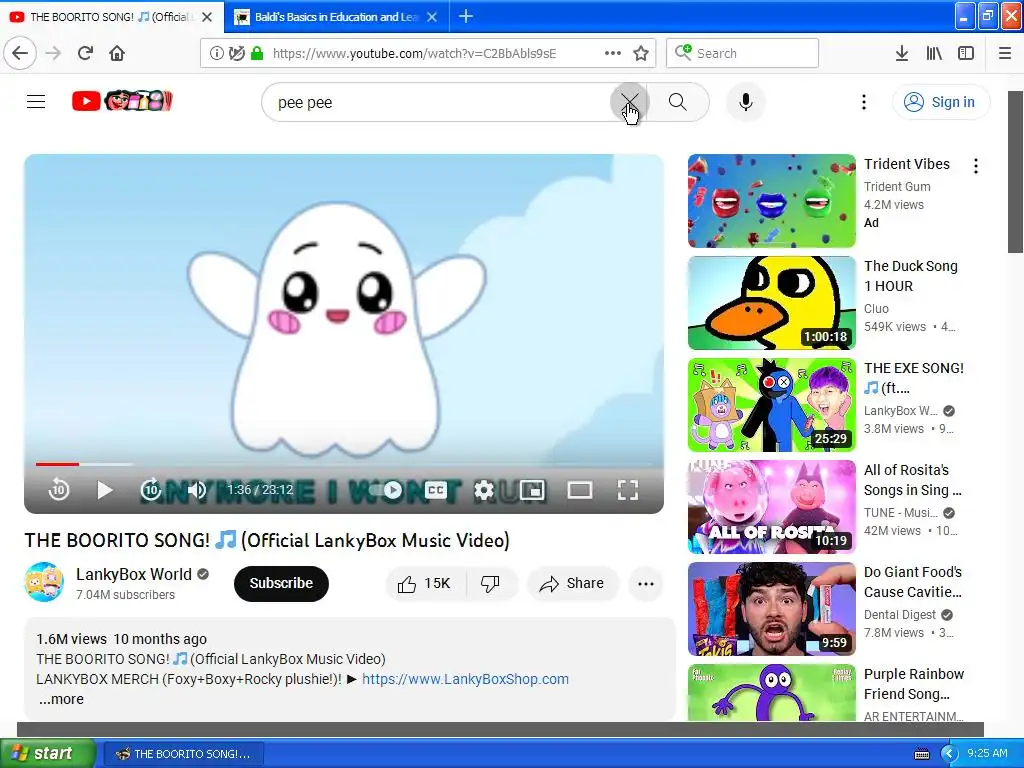1024x768 pixels.
Task: Open more actions menu beside Share
Action: click(x=646, y=583)
